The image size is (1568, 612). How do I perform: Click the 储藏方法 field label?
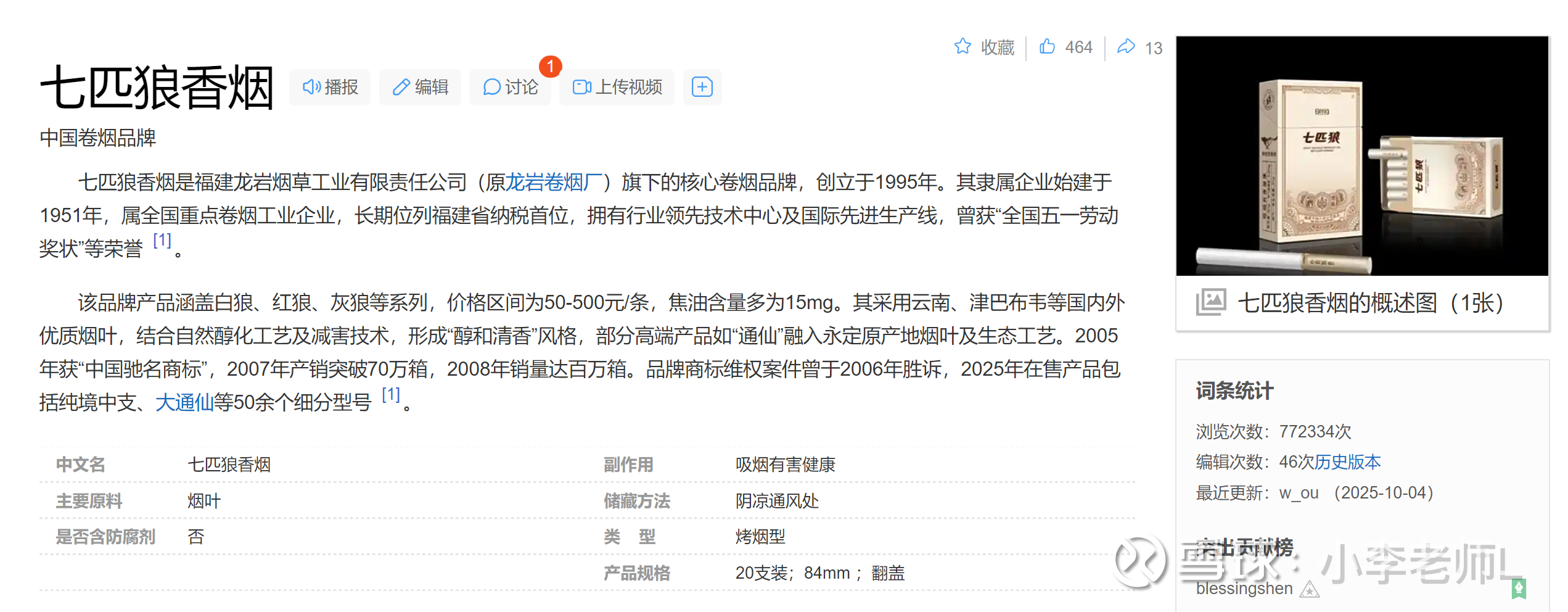pyautogui.click(x=637, y=500)
